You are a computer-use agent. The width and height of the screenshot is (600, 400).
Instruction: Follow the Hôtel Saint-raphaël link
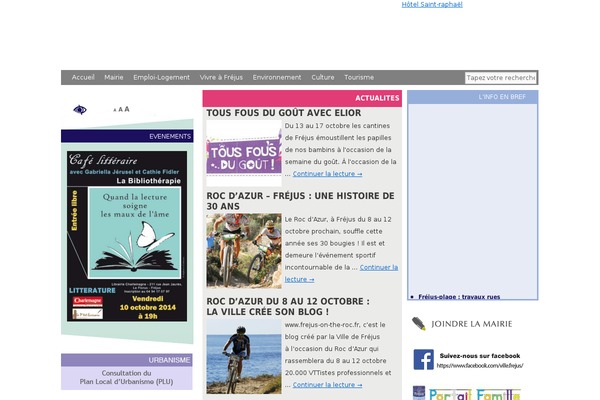[432, 5]
